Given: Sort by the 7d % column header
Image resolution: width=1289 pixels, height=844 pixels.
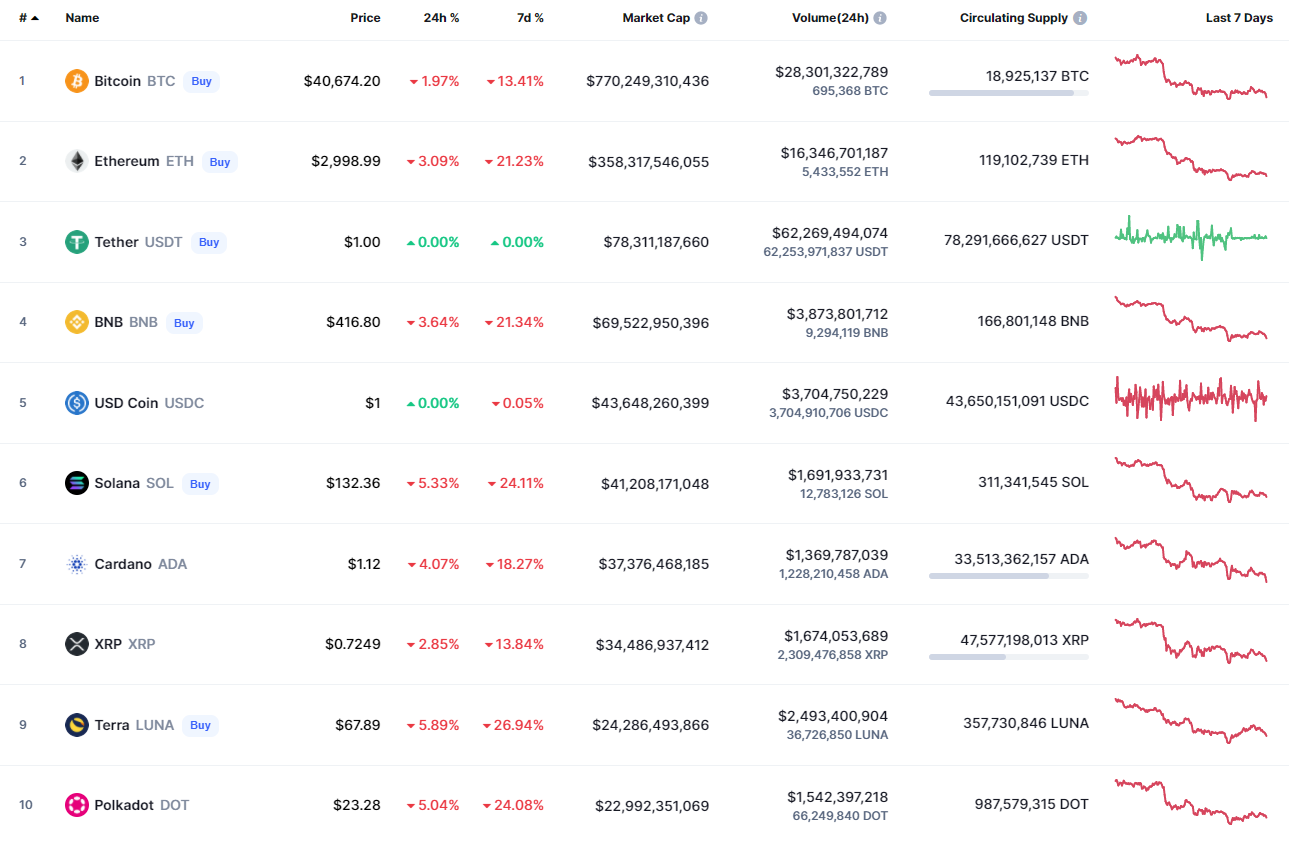Looking at the screenshot, I should pyautogui.click(x=530, y=18).
